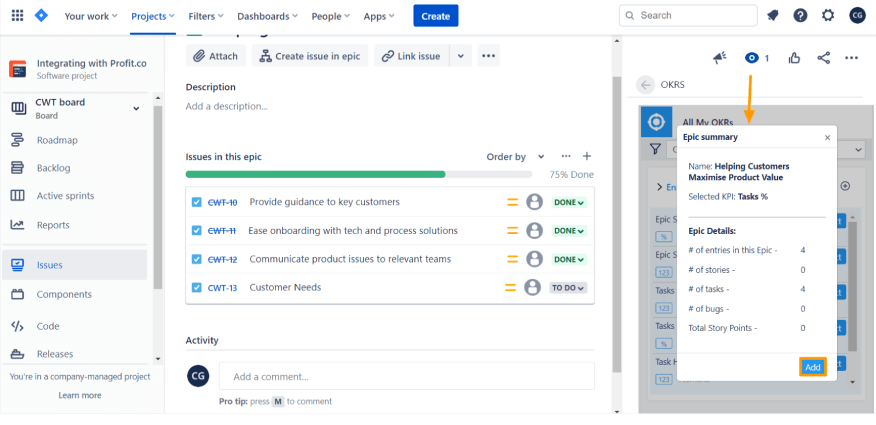Image resolution: width=876 pixels, height=425 pixels.
Task: Open Projects menu
Action: click(153, 16)
